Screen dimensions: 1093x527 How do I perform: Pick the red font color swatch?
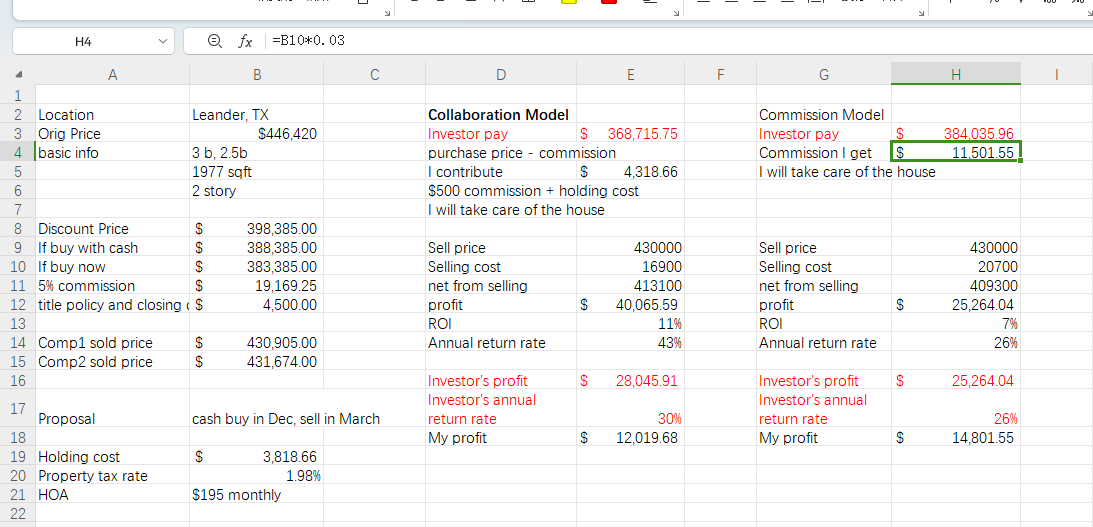point(608,2)
